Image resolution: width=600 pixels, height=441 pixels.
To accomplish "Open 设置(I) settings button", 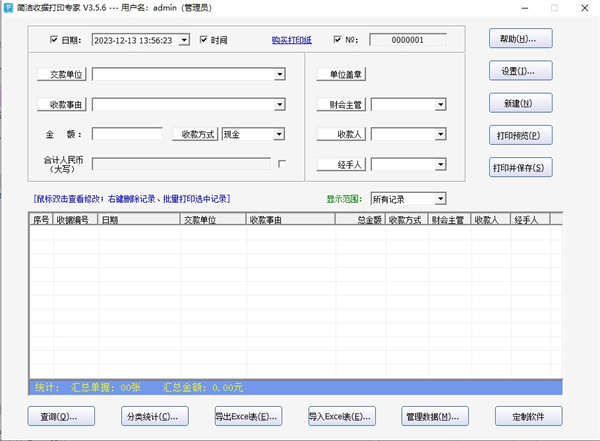I will (x=520, y=71).
